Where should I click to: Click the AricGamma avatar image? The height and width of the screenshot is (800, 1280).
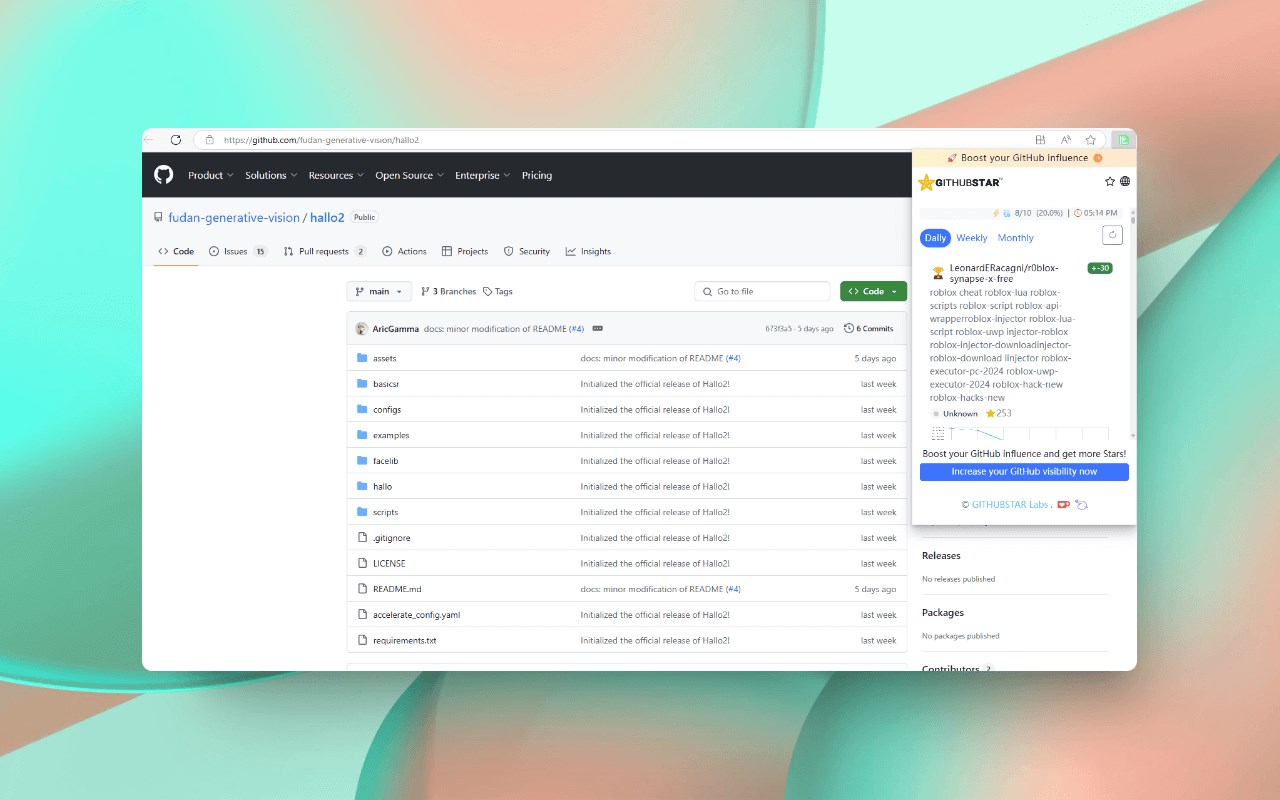point(361,328)
